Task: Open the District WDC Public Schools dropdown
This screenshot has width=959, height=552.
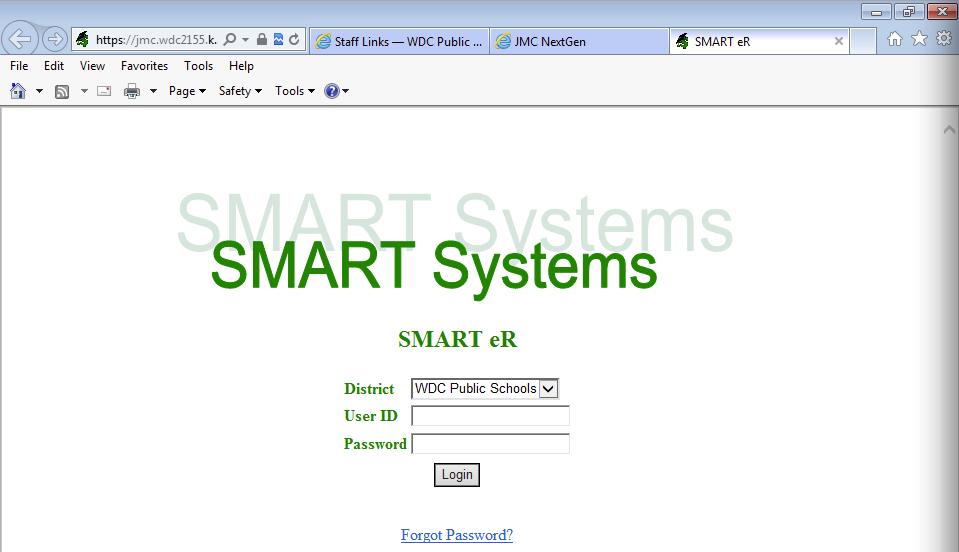Action: tap(485, 389)
